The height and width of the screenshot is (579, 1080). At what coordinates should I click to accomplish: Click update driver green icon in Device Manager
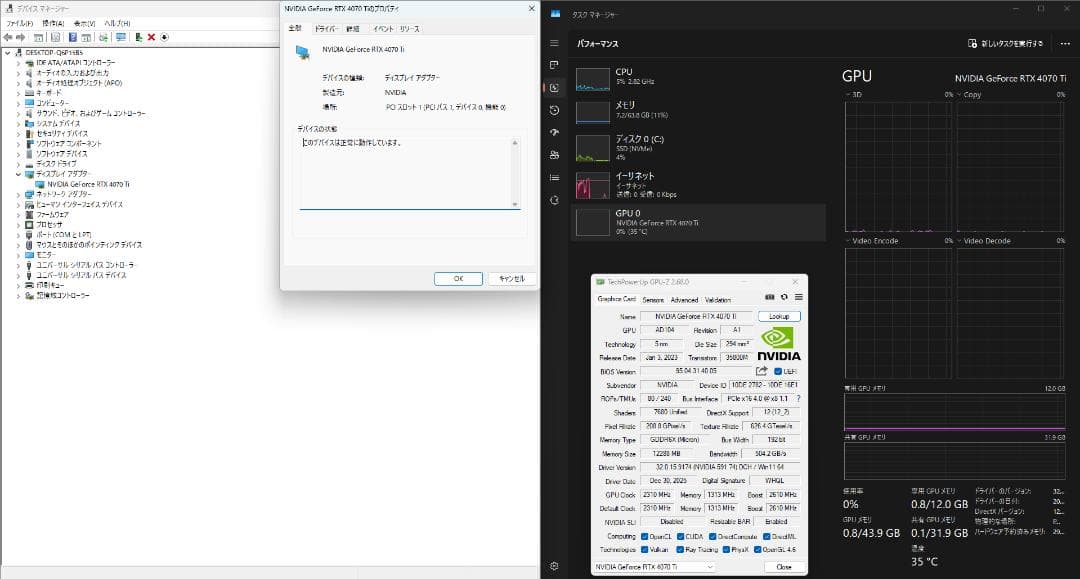point(138,37)
